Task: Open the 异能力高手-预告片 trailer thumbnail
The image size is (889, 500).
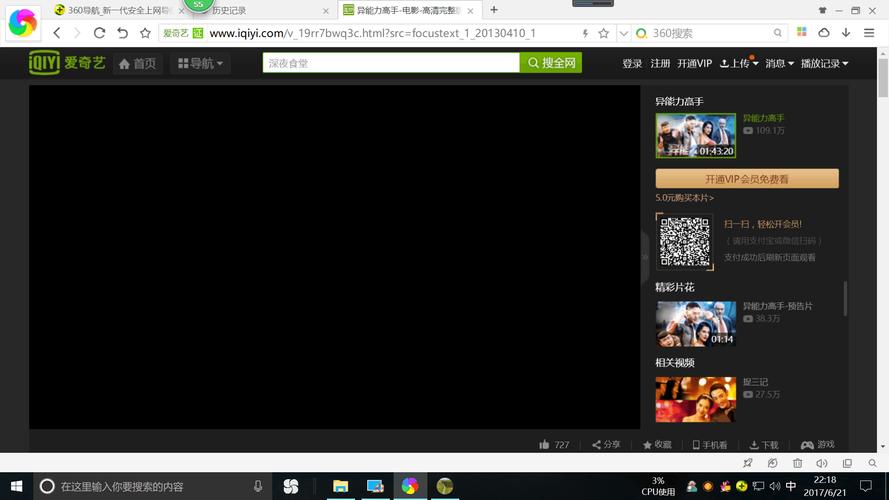Action: coord(695,324)
